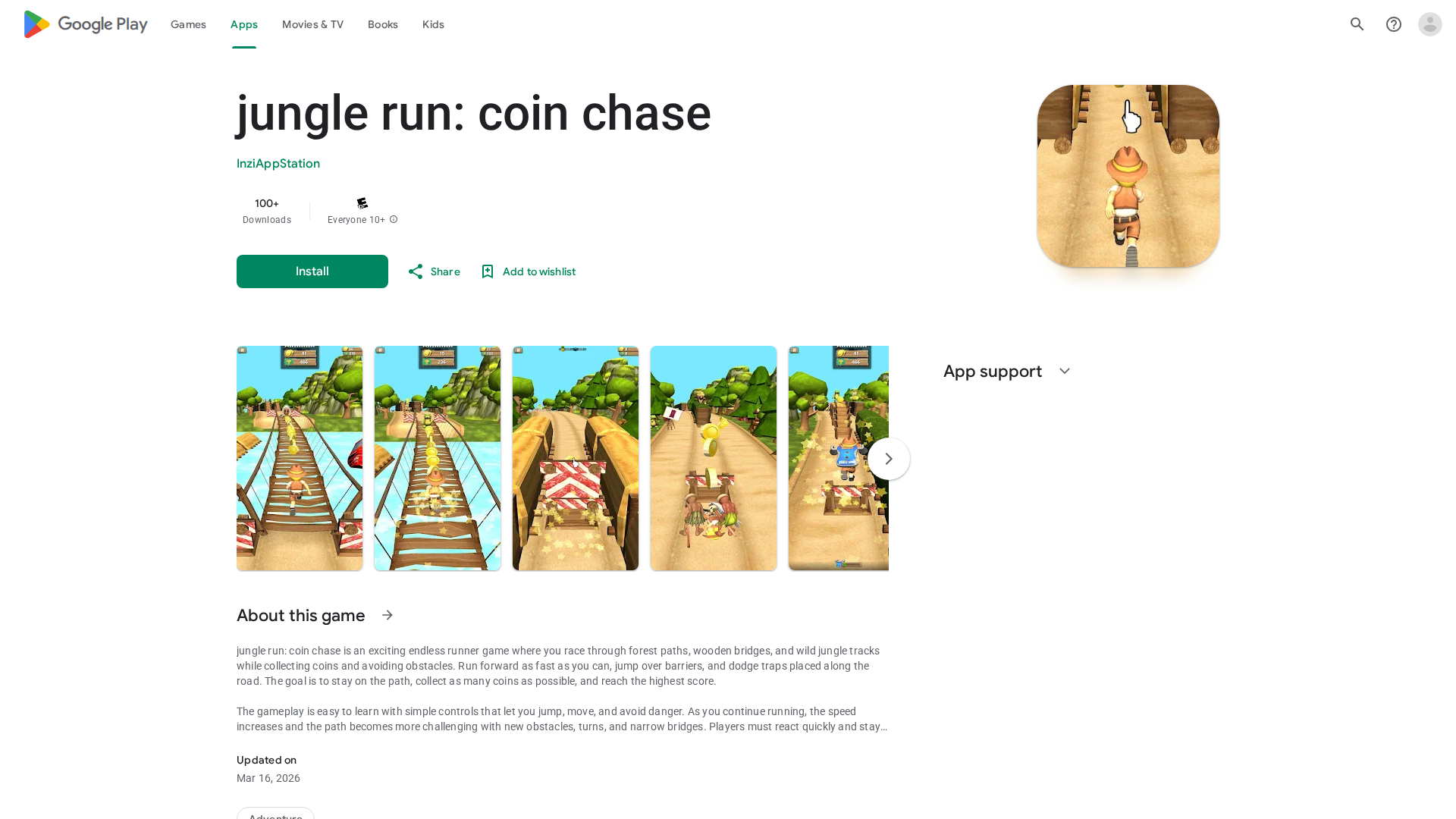Install the jungle run game
The width and height of the screenshot is (1456, 819).
point(312,271)
